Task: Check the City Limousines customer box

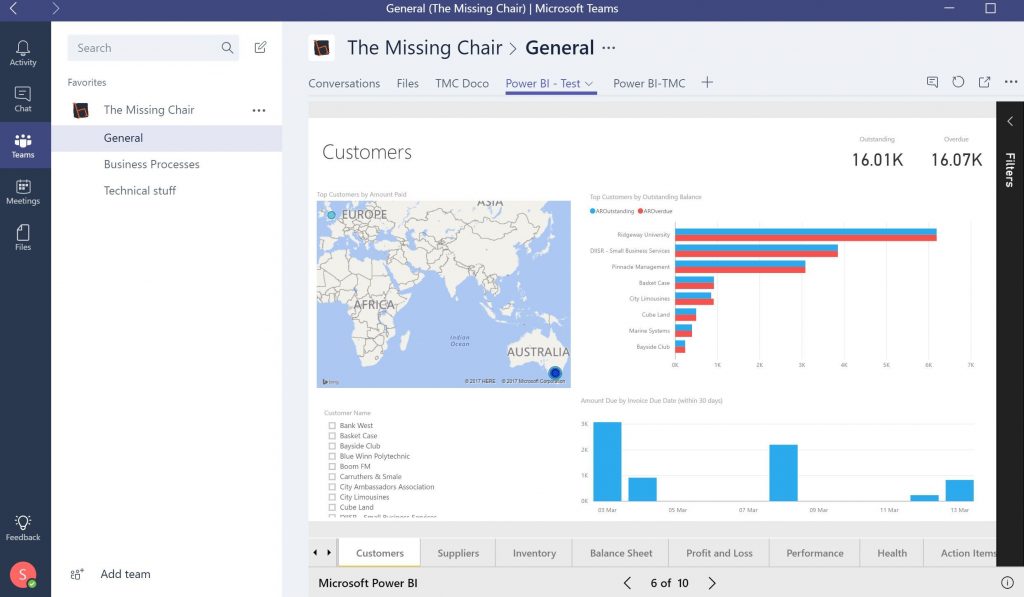Action: 332,497
